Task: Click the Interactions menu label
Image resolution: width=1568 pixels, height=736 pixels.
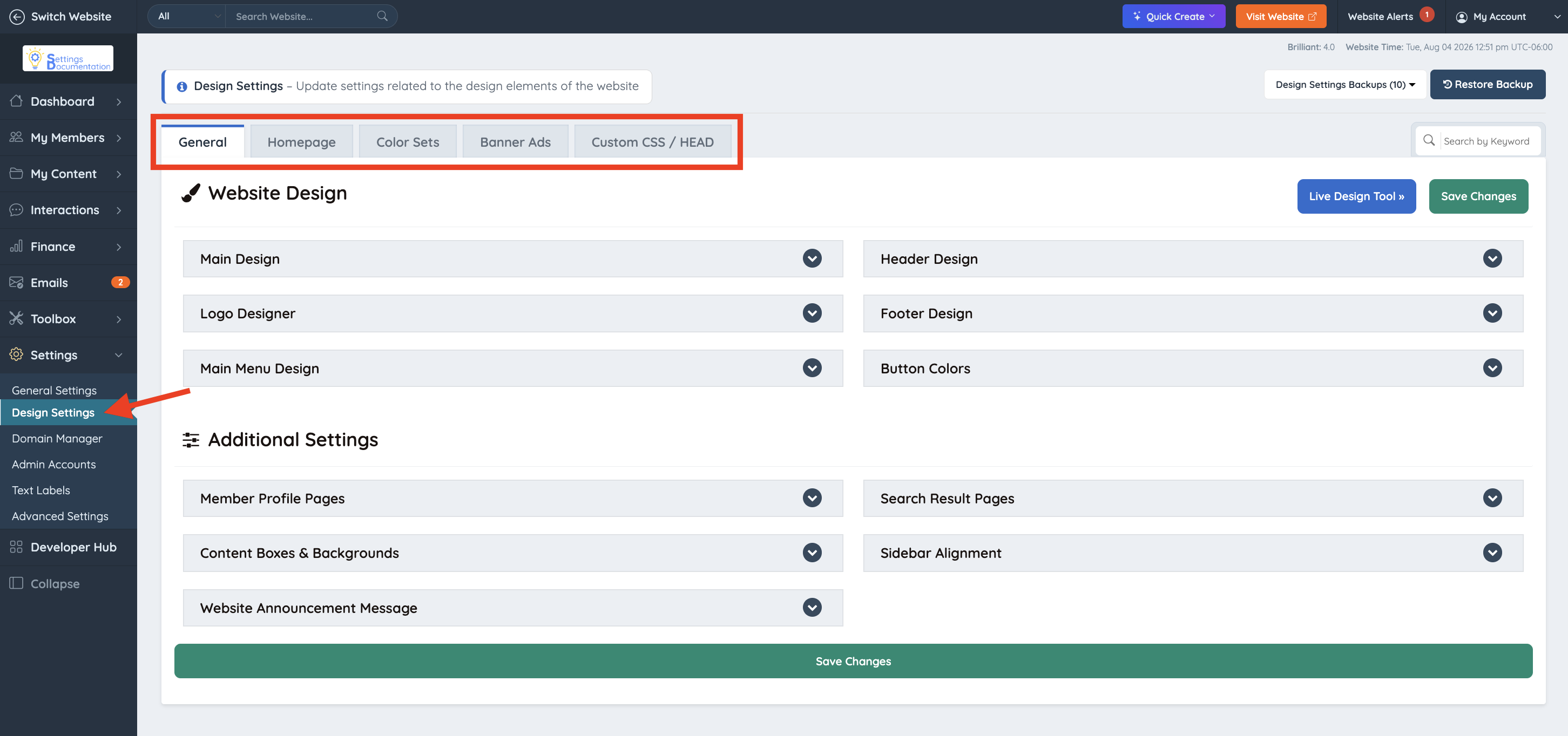Action: pyautogui.click(x=64, y=210)
